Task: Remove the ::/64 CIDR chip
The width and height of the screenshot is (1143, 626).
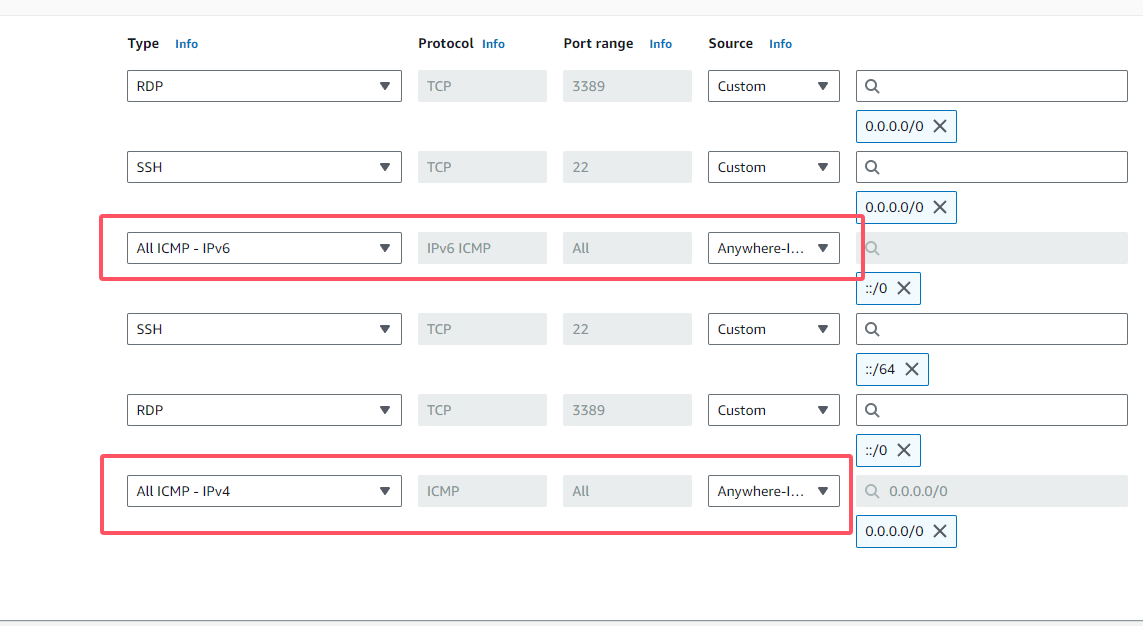Action: 912,369
